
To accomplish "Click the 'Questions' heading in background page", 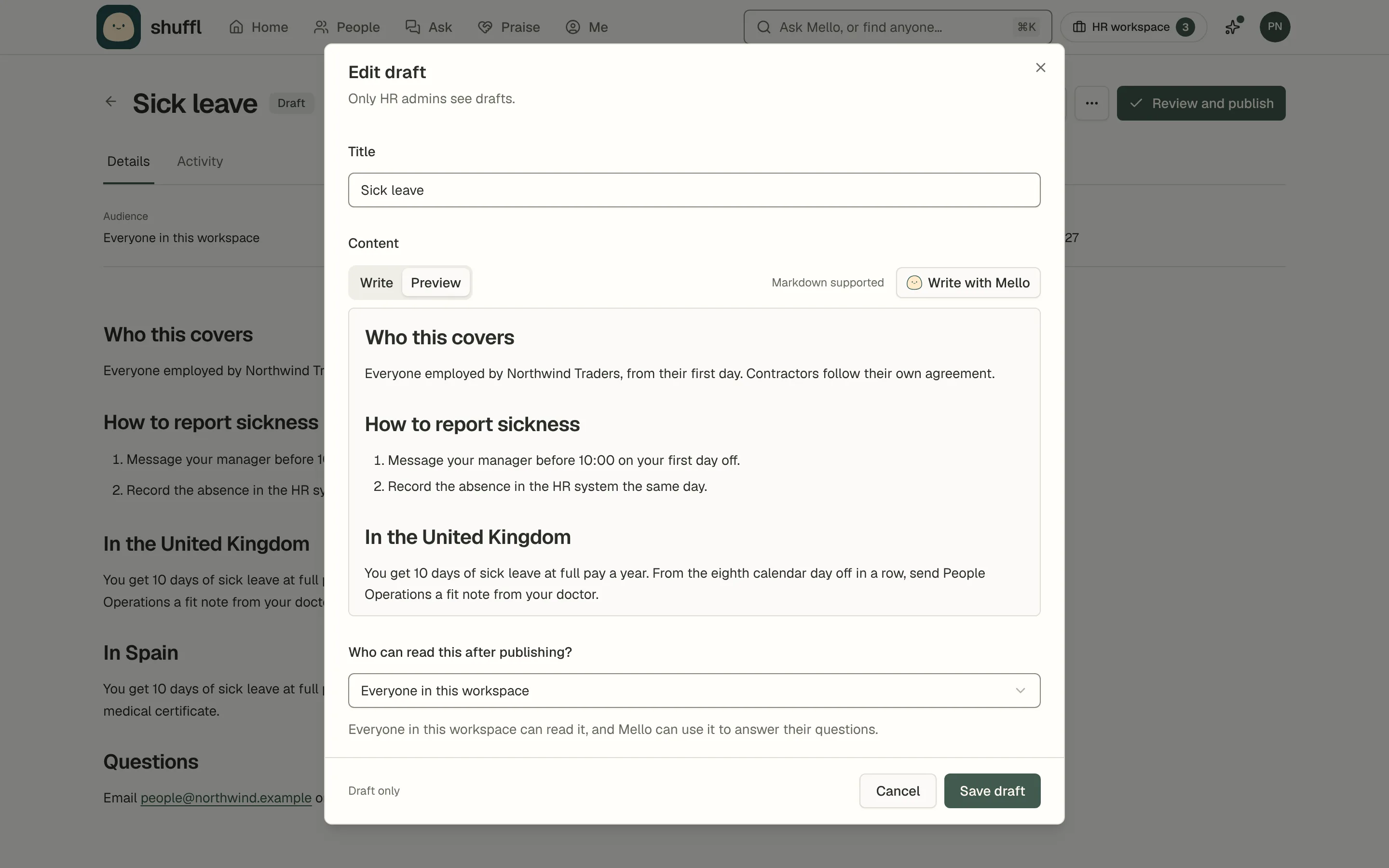I will 151,762.
